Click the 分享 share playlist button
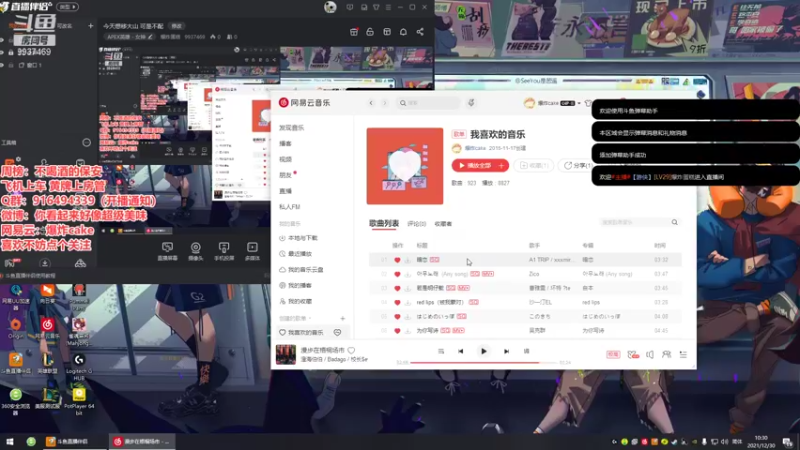This screenshot has height=450, width=800. pos(577,165)
